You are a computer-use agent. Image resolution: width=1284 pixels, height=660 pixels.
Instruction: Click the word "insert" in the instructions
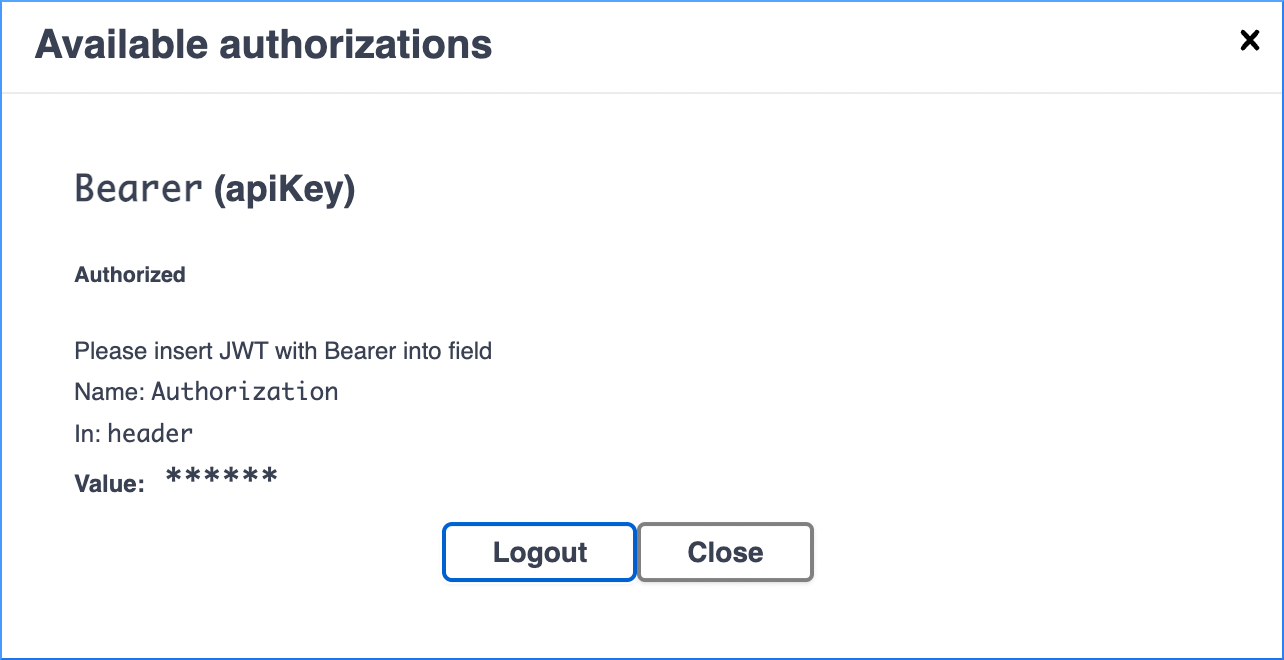(167, 351)
